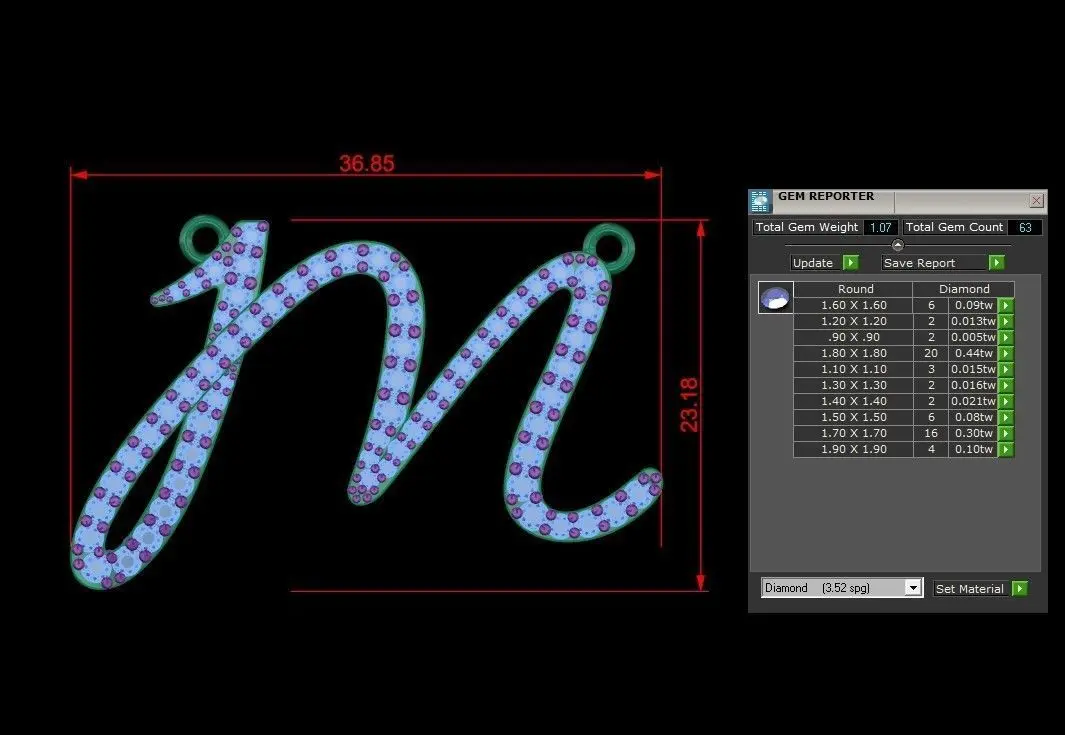Click count 16 in 1.70 X 1.70 row

[x=931, y=433]
